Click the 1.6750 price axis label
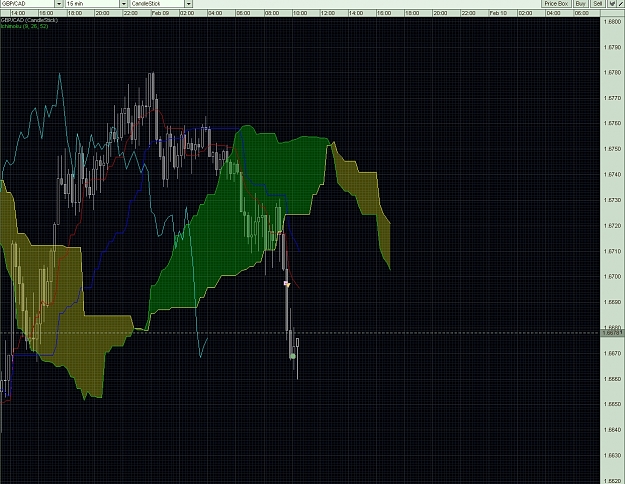 (613, 149)
